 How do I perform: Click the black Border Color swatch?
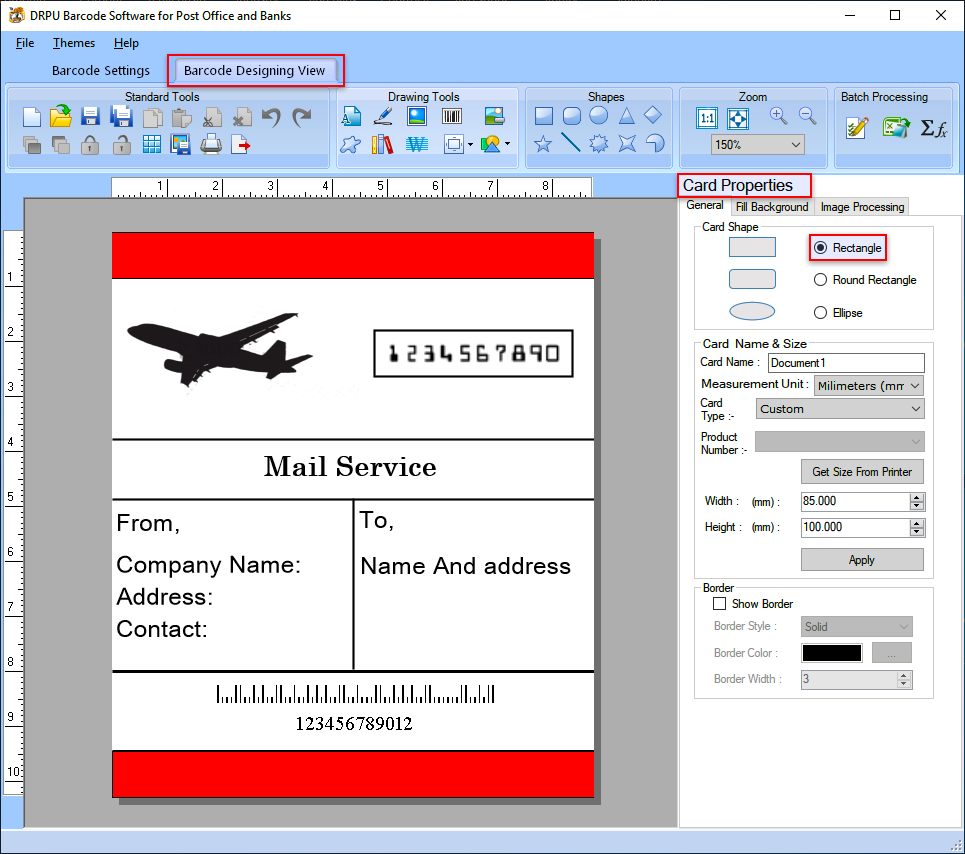[831, 653]
